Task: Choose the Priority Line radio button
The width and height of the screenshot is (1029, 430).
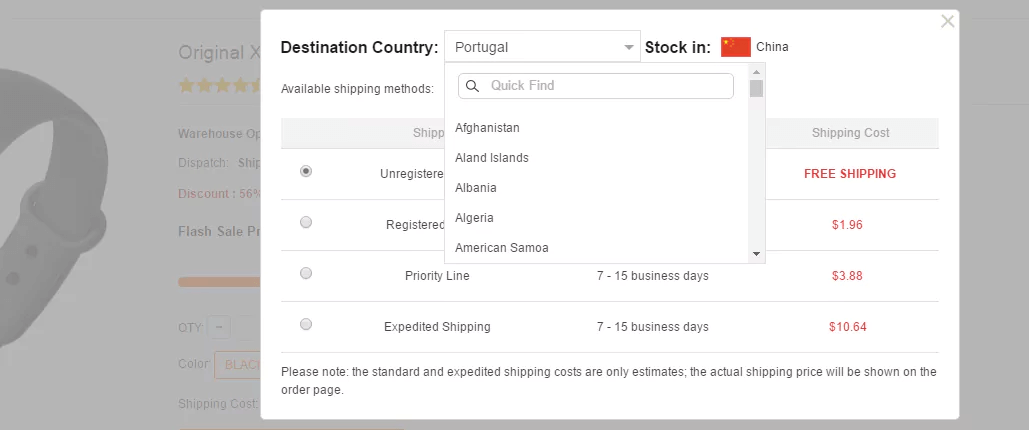Action: 306,273
